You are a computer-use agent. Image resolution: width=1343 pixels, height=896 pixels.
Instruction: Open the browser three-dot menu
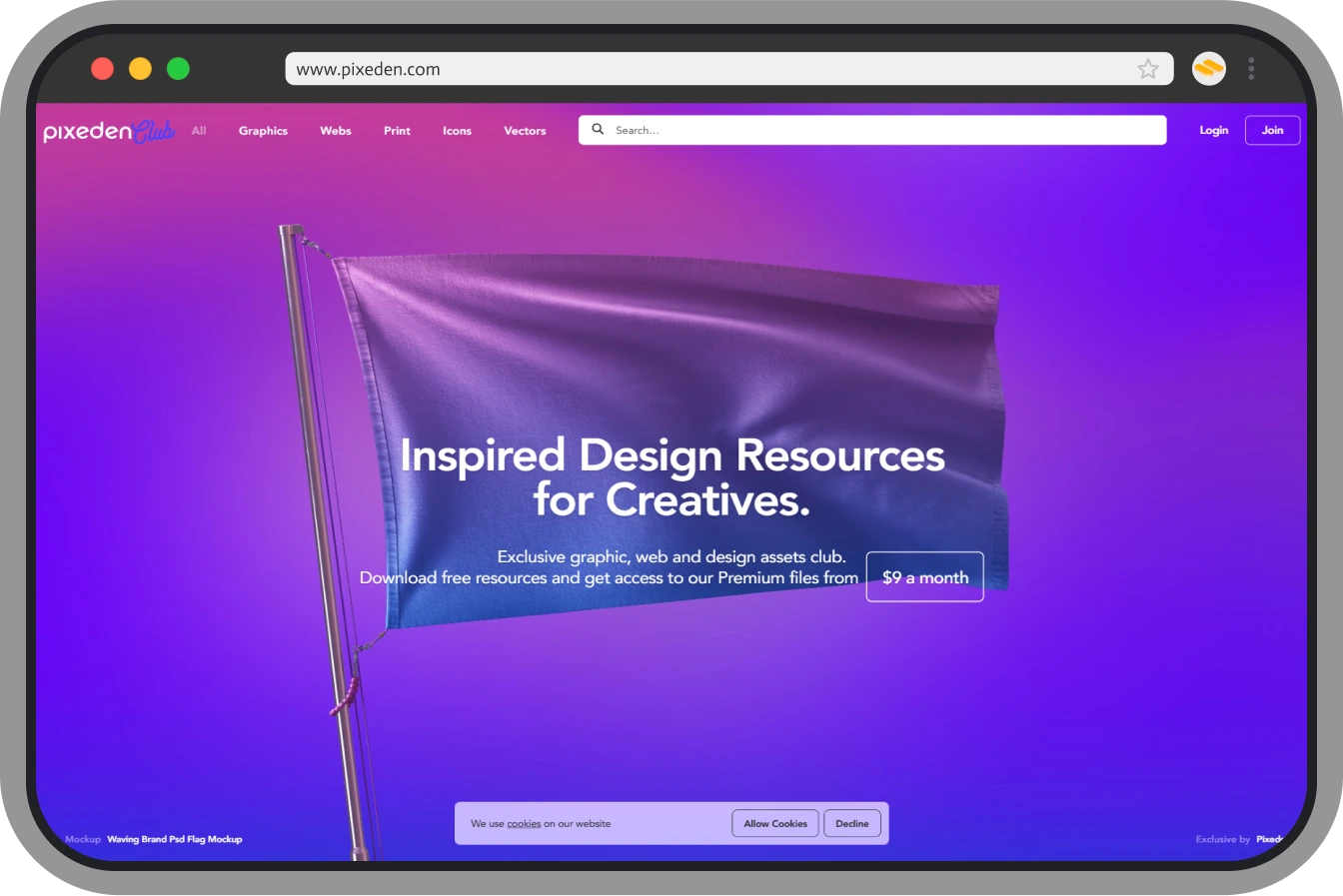click(x=1251, y=68)
